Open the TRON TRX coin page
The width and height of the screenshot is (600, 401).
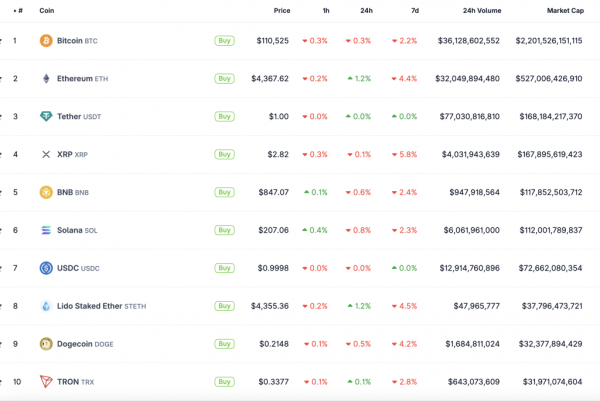75,381
